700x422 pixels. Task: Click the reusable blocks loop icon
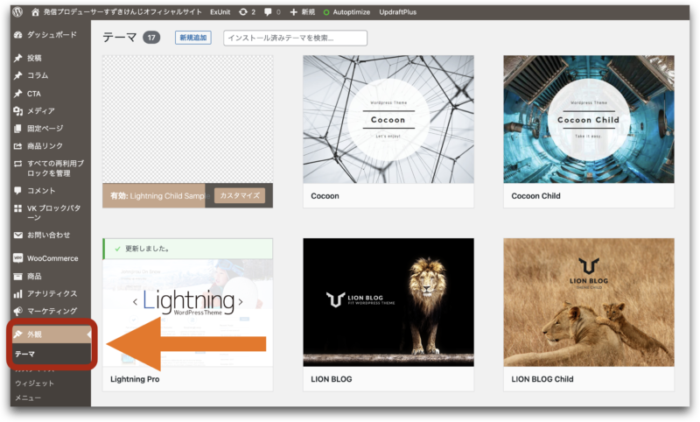pyautogui.click(x=18, y=163)
